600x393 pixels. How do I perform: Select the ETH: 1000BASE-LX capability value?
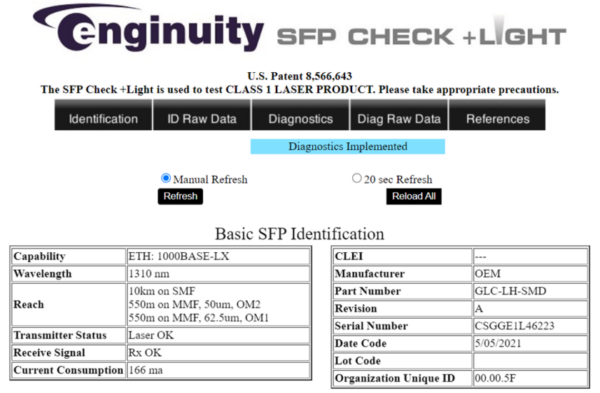pos(179,256)
